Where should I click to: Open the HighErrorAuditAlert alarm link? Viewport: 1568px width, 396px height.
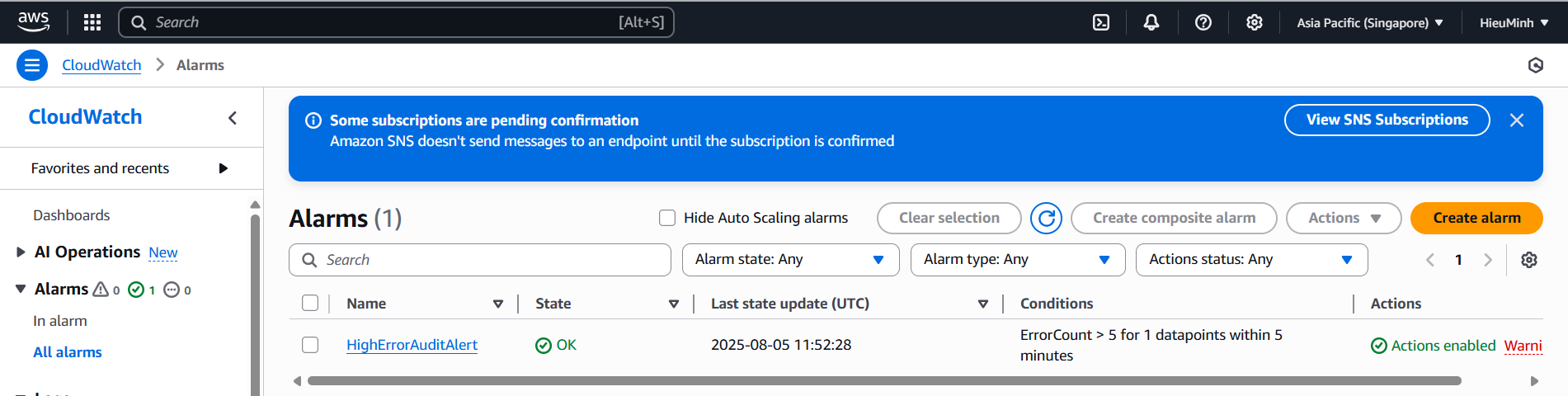tap(412, 345)
